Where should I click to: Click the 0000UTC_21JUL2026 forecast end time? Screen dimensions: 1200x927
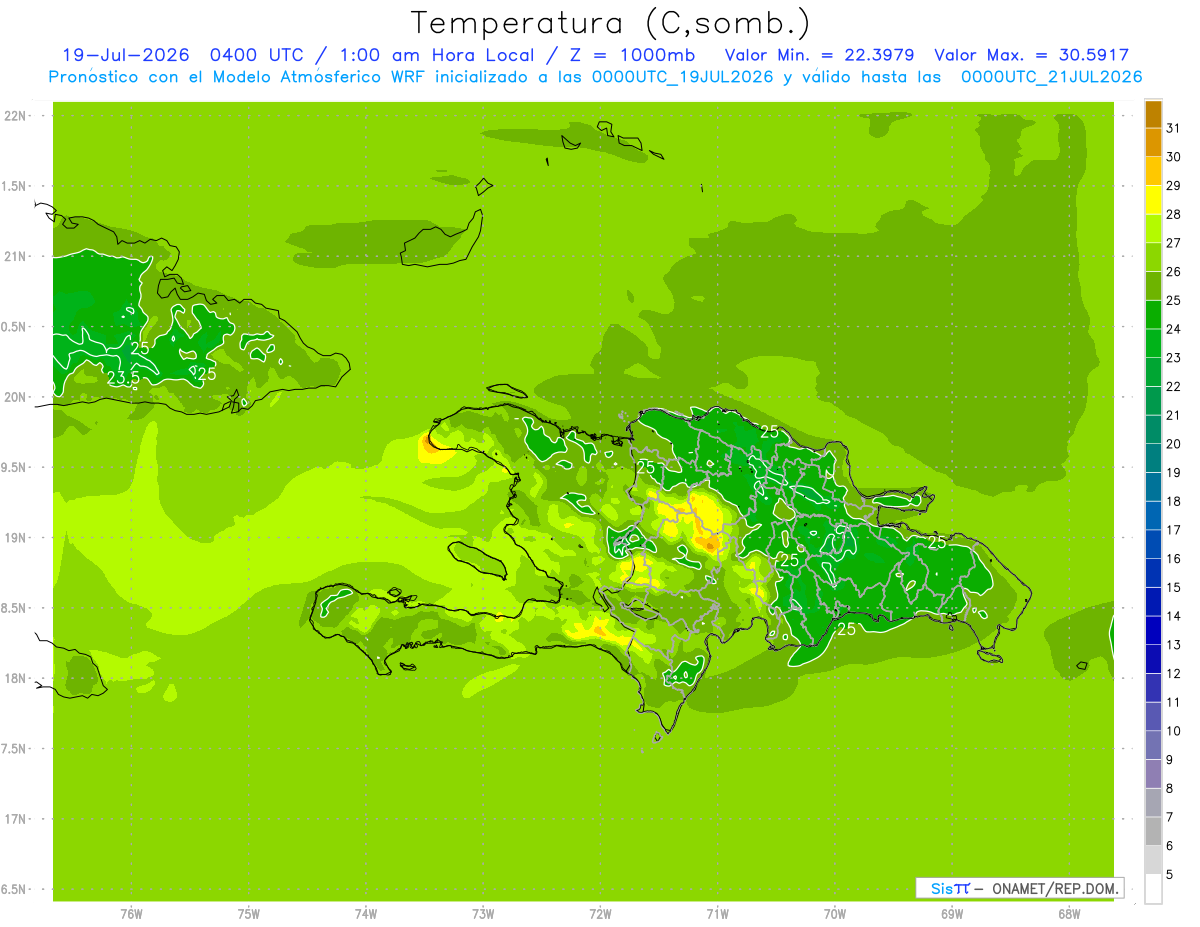tap(1051, 77)
